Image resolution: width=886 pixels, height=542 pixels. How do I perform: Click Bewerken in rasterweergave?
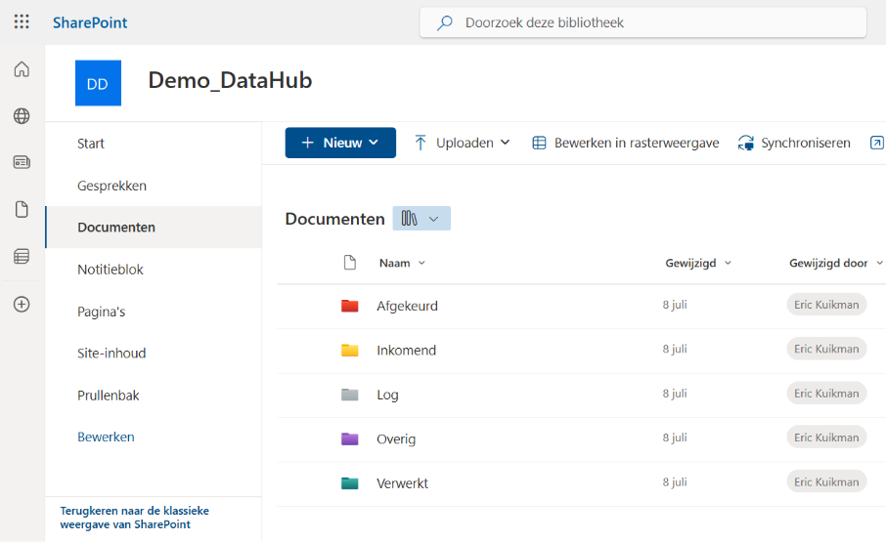click(x=626, y=142)
